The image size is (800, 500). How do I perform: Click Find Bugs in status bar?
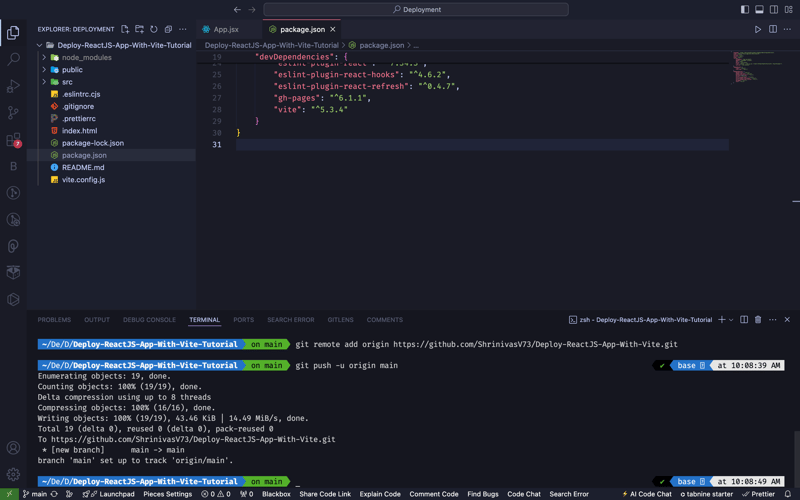pos(483,494)
